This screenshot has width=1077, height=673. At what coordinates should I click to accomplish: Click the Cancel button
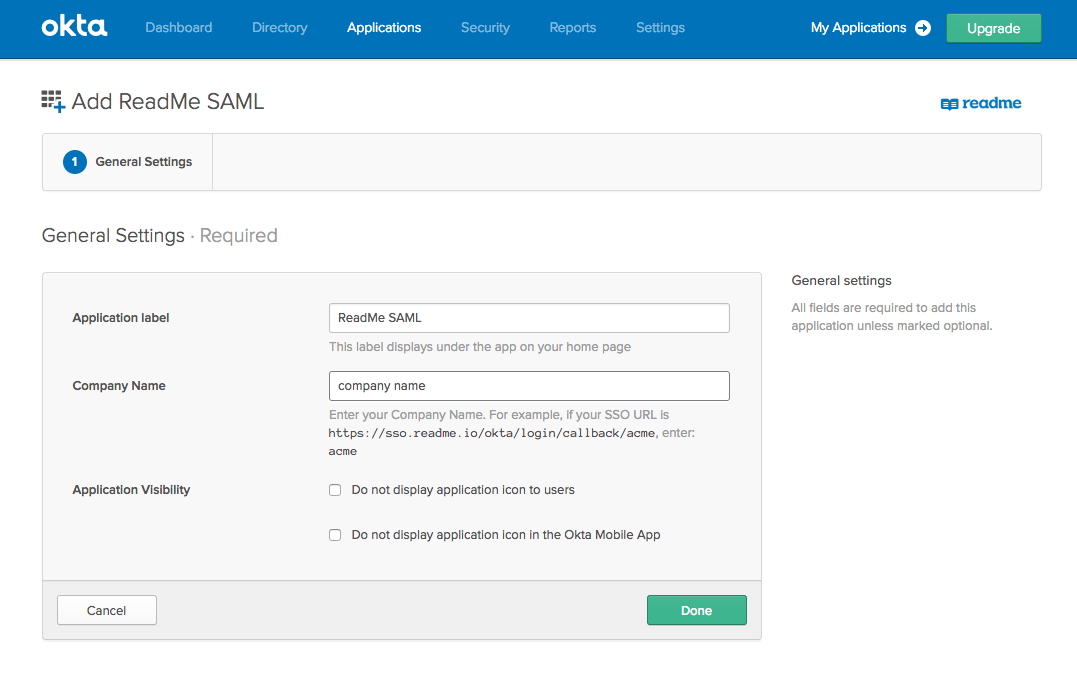(x=106, y=610)
